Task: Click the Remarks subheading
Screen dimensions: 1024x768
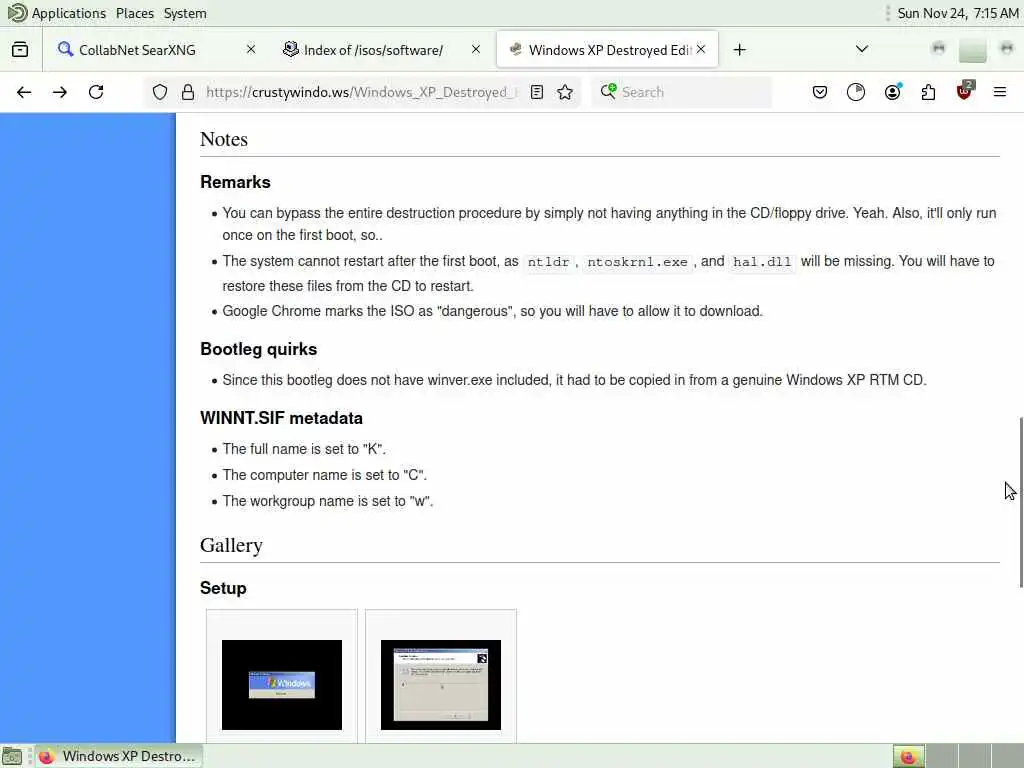Action: point(235,182)
